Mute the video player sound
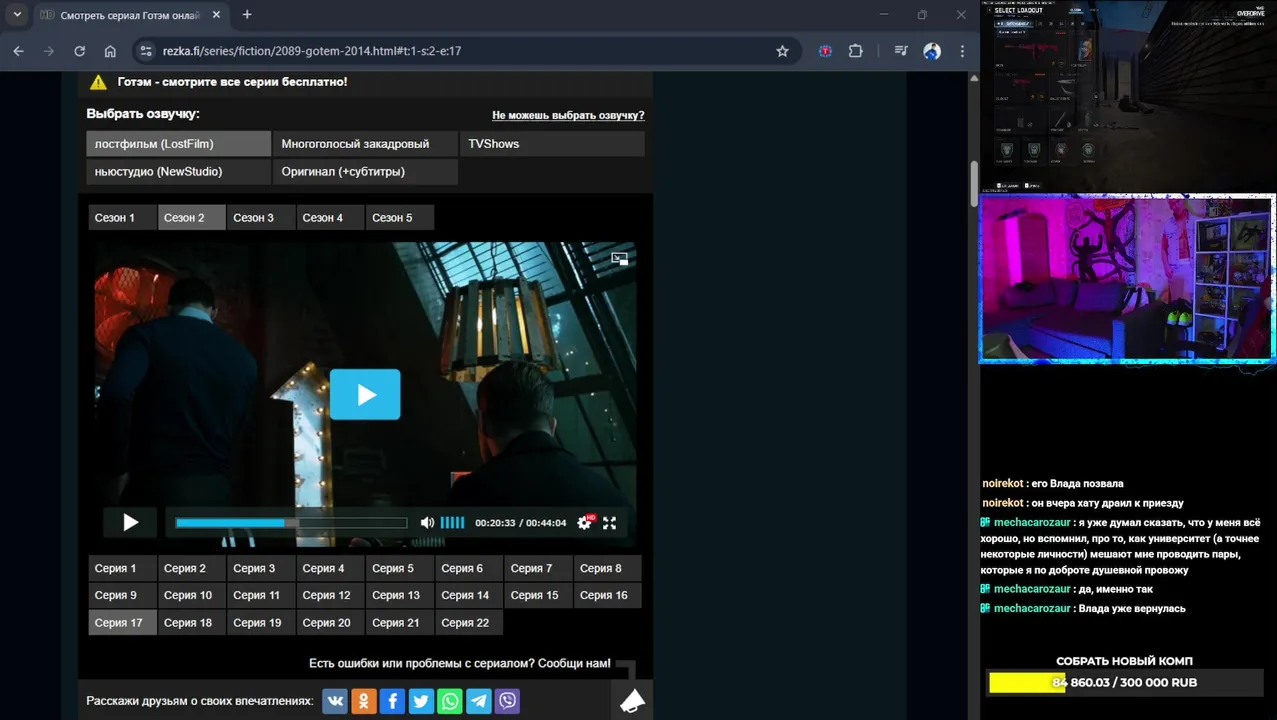 pos(427,523)
